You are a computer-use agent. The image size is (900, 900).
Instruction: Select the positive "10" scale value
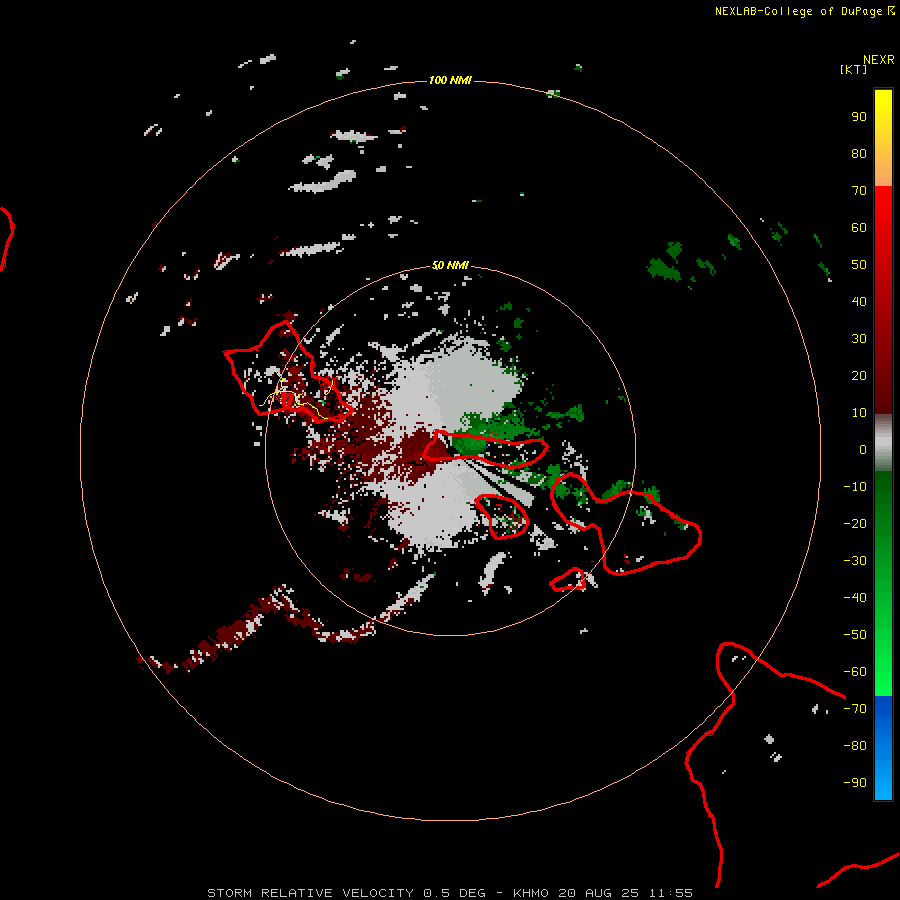point(859,413)
